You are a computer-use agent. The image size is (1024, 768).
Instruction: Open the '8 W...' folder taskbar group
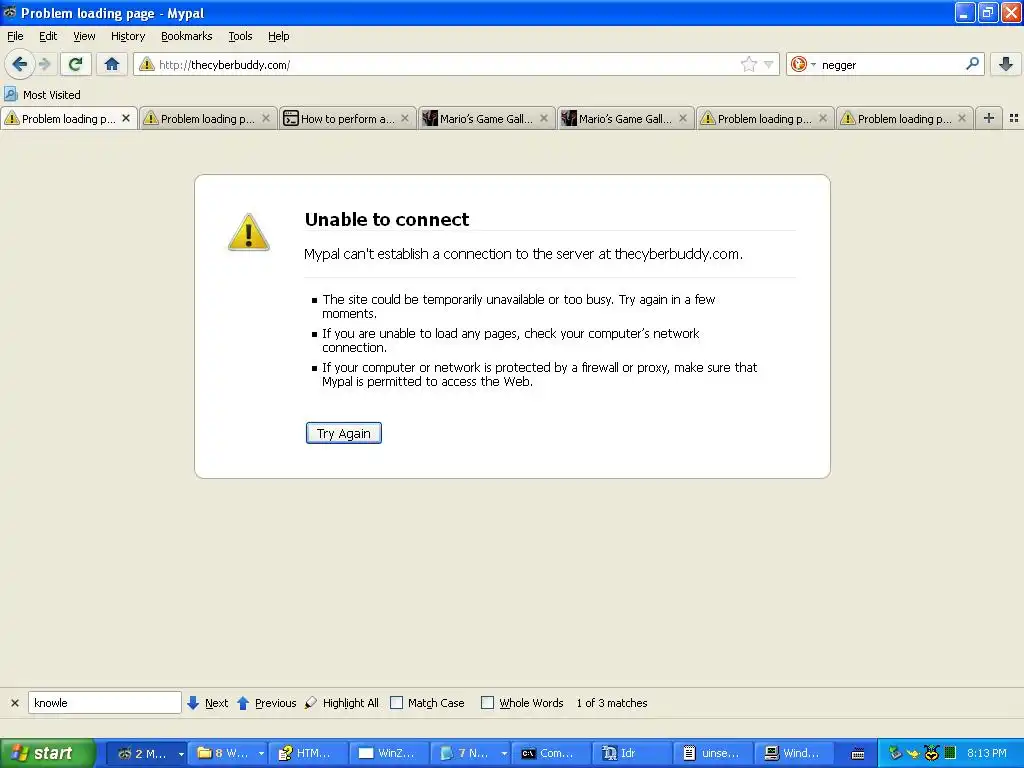click(x=228, y=753)
